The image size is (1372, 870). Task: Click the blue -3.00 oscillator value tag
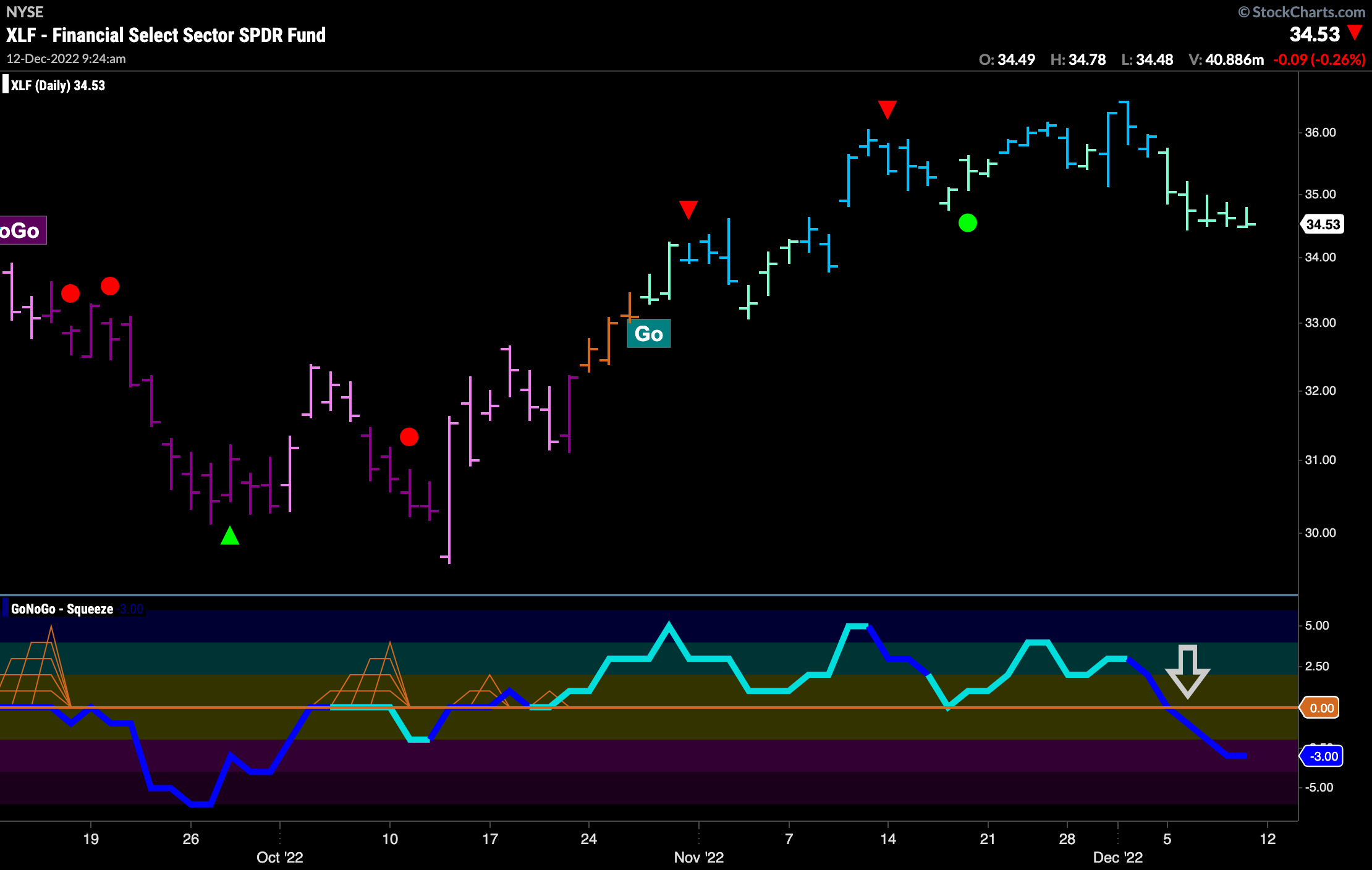tap(1322, 756)
